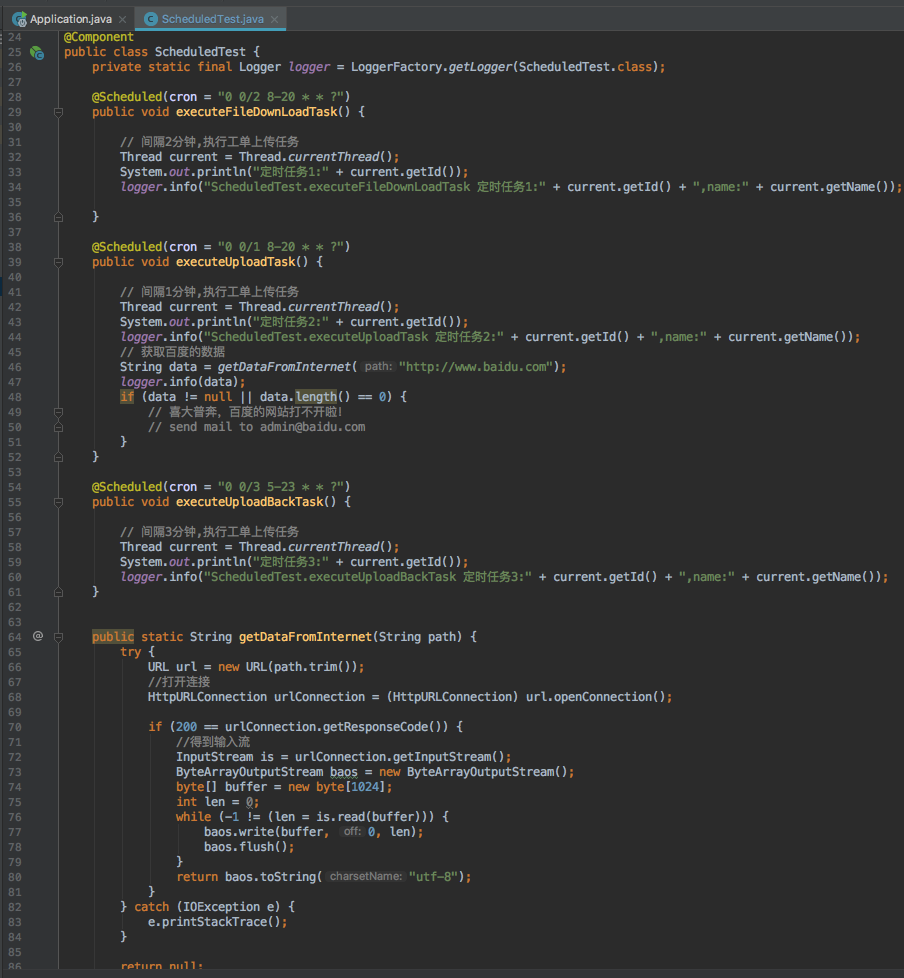Collapse the executeFileDownLoadTask method body
This screenshot has height=978, width=904.
[58, 111]
